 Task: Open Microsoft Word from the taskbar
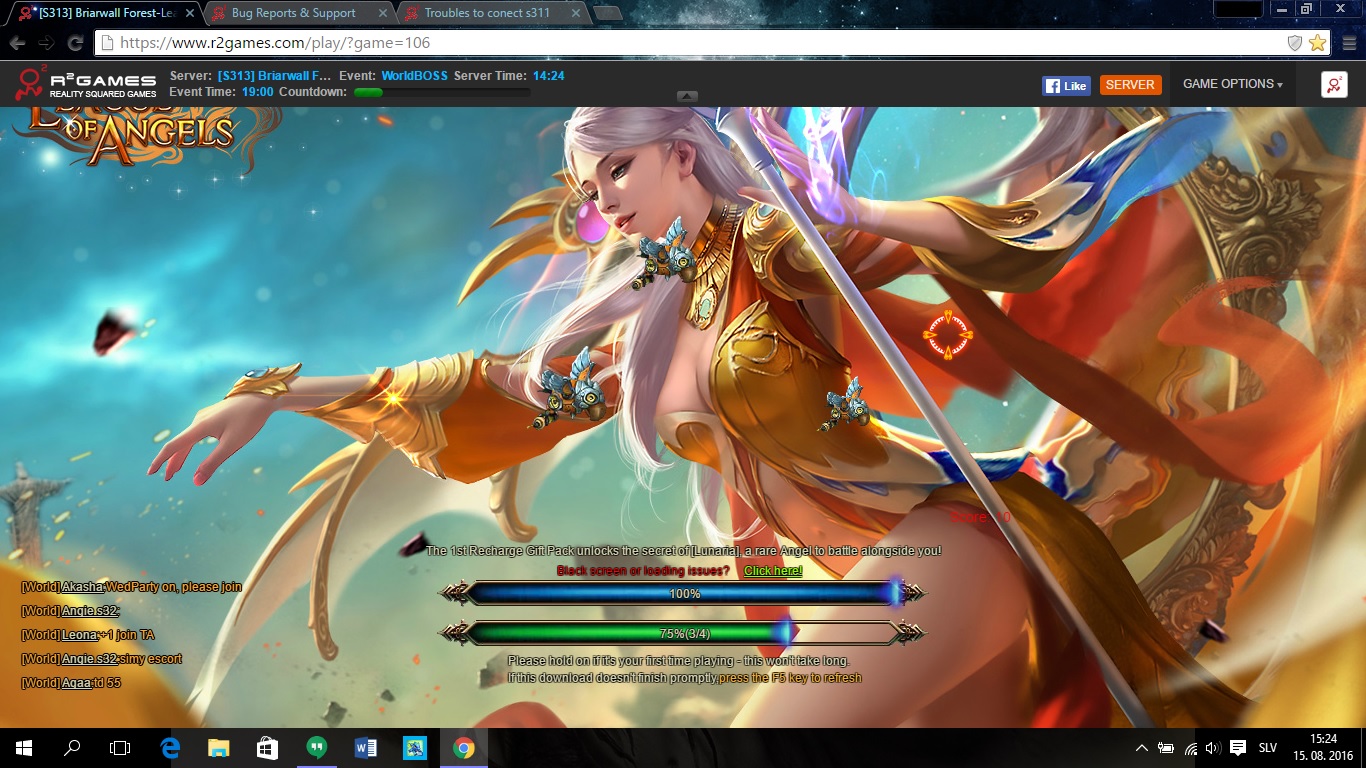coord(365,747)
